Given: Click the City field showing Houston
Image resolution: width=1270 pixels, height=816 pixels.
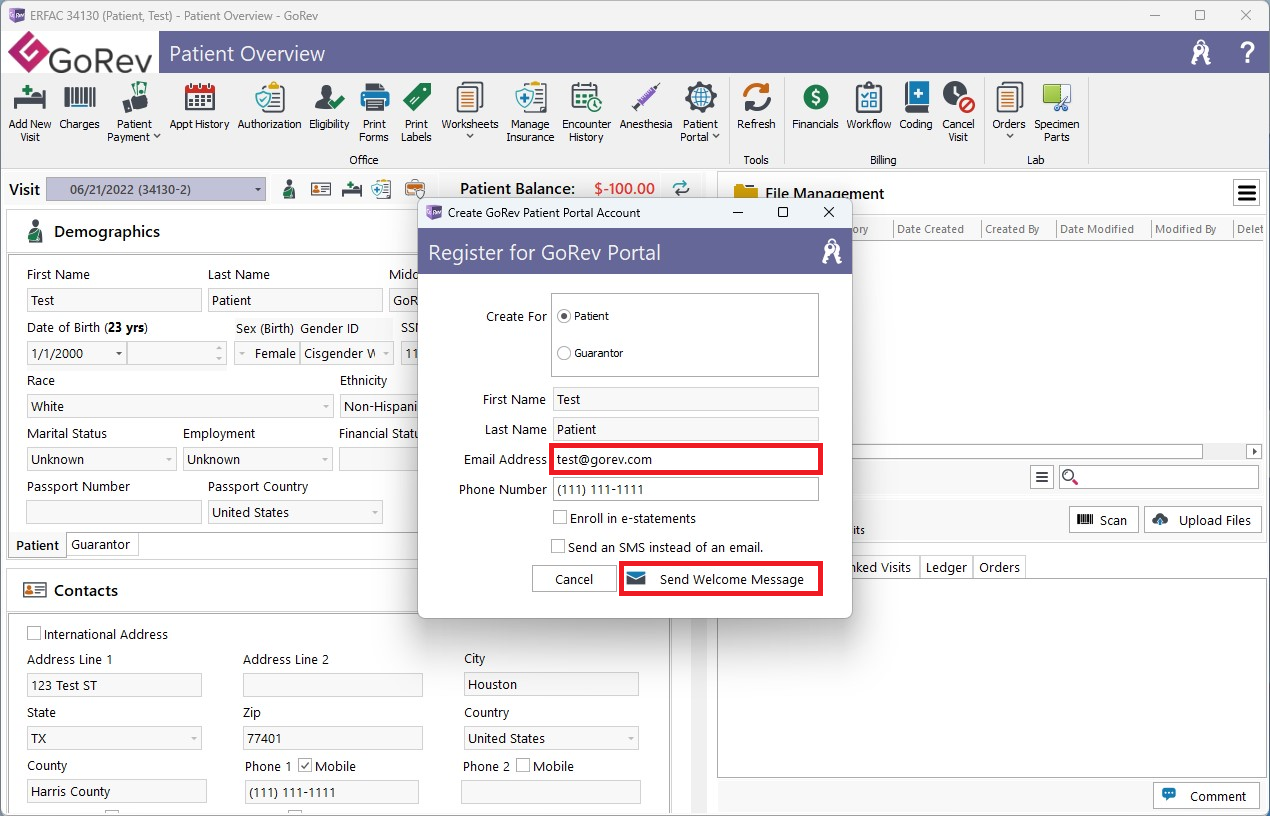Looking at the screenshot, I should tap(551, 685).
